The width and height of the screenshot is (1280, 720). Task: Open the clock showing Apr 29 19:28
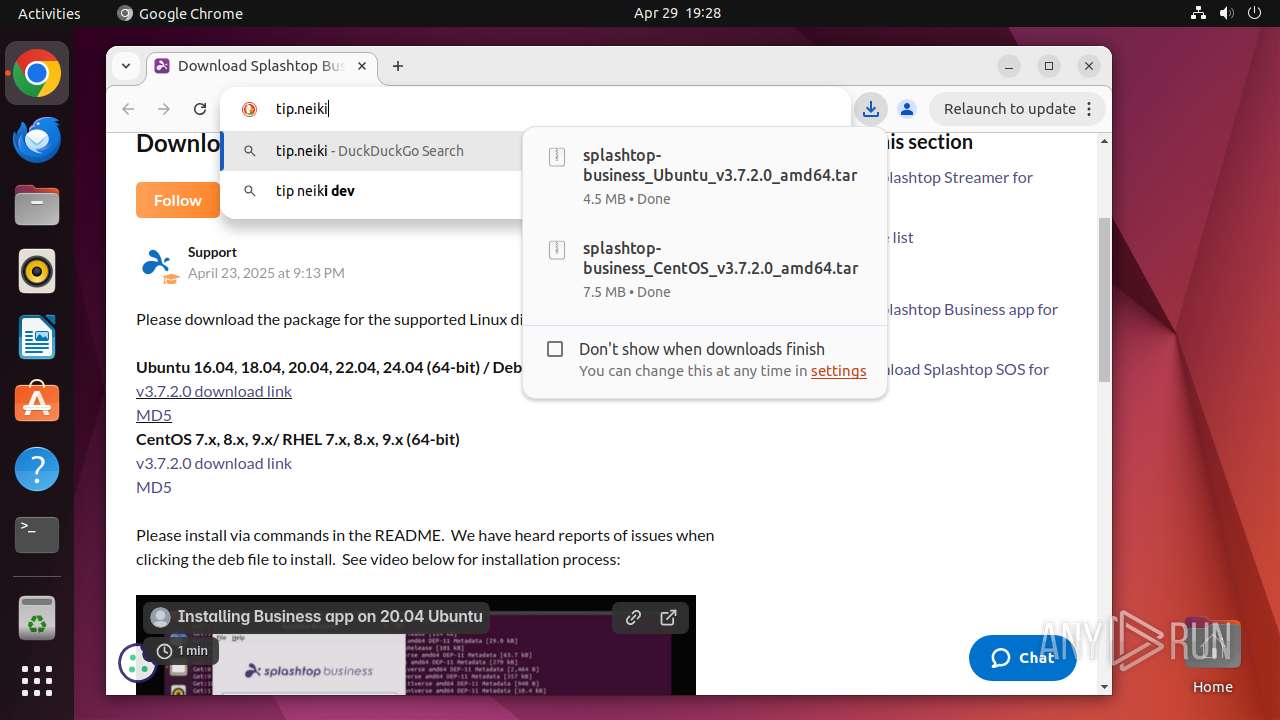[677, 13]
